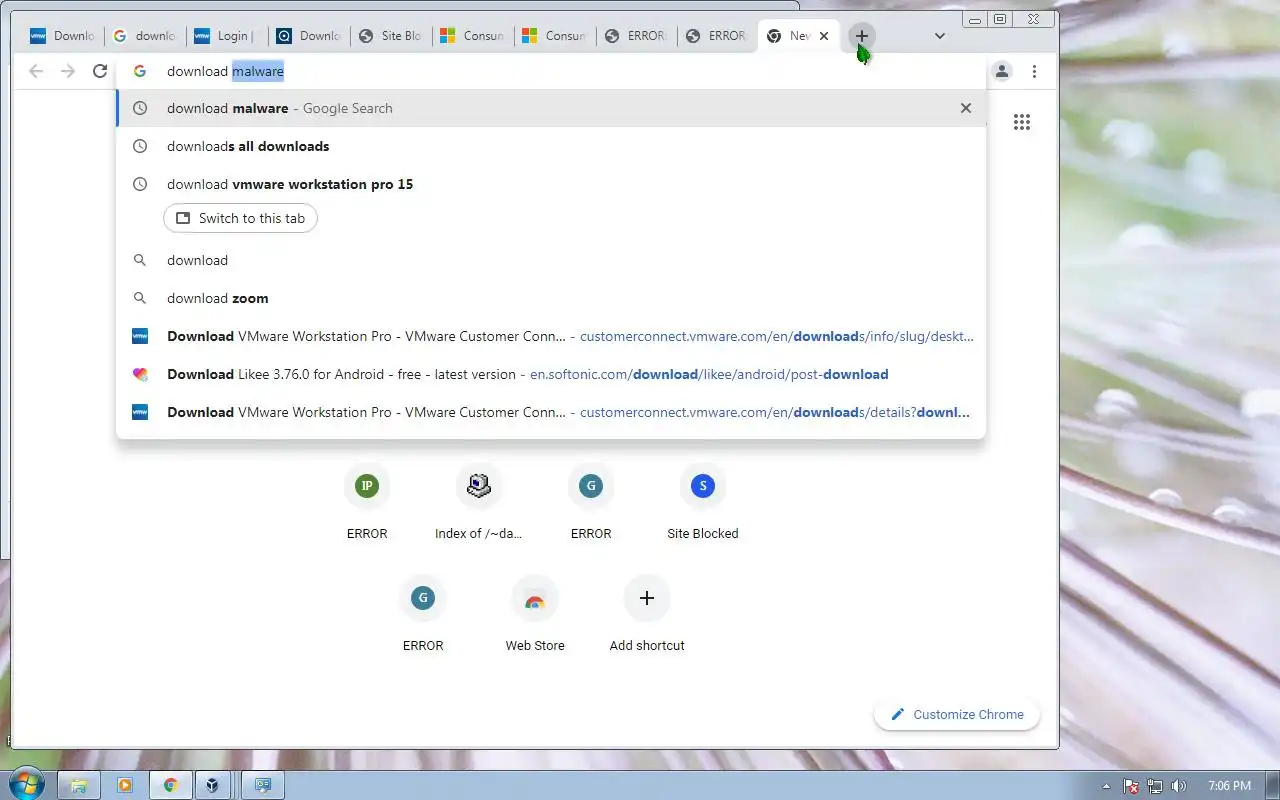
Task: Open Windows Explorer from the taskbar
Action: [79, 785]
